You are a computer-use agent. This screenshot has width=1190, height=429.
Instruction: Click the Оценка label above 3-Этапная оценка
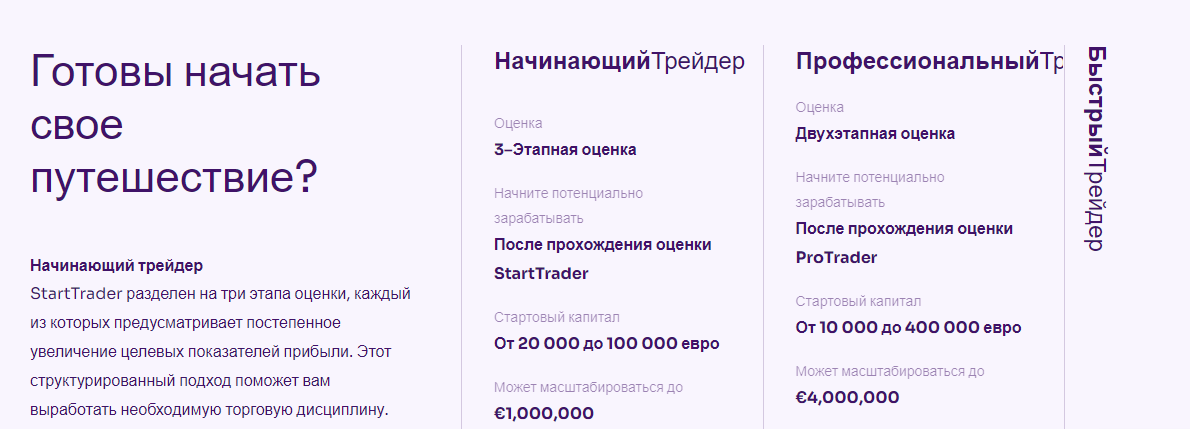[518, 124]
